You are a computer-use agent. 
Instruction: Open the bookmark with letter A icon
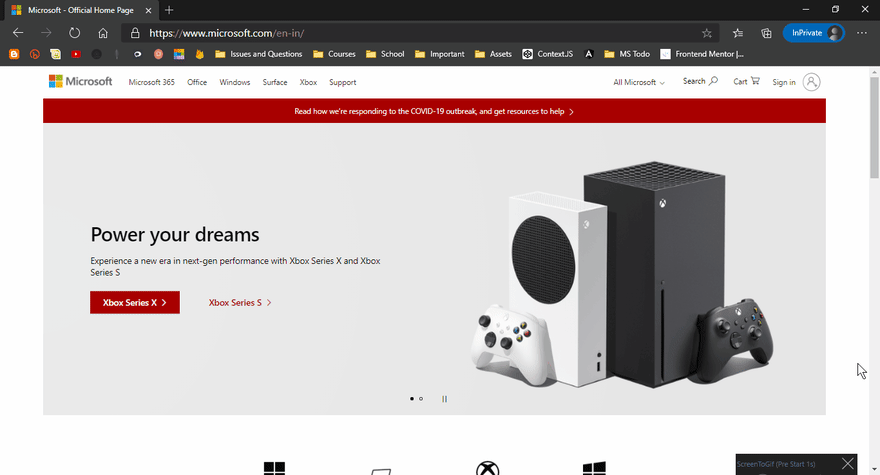(589, 54)
